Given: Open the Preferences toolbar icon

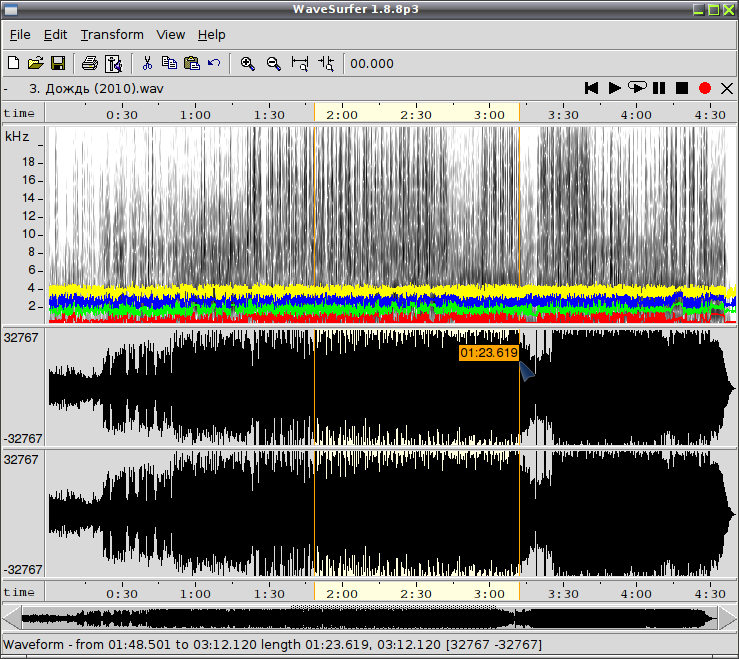Looking at the screenshot, I should (114, 63).
